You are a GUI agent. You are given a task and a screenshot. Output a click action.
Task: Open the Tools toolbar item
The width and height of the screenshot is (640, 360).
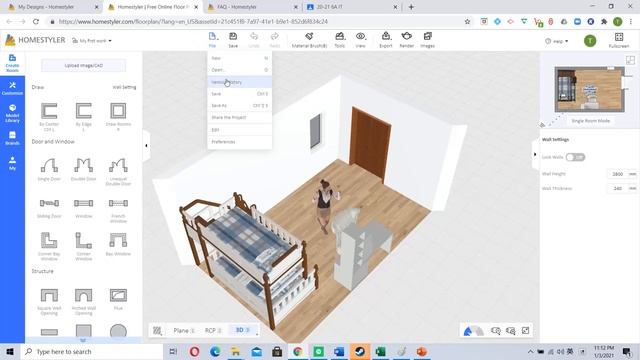click(x=340, y=40)
